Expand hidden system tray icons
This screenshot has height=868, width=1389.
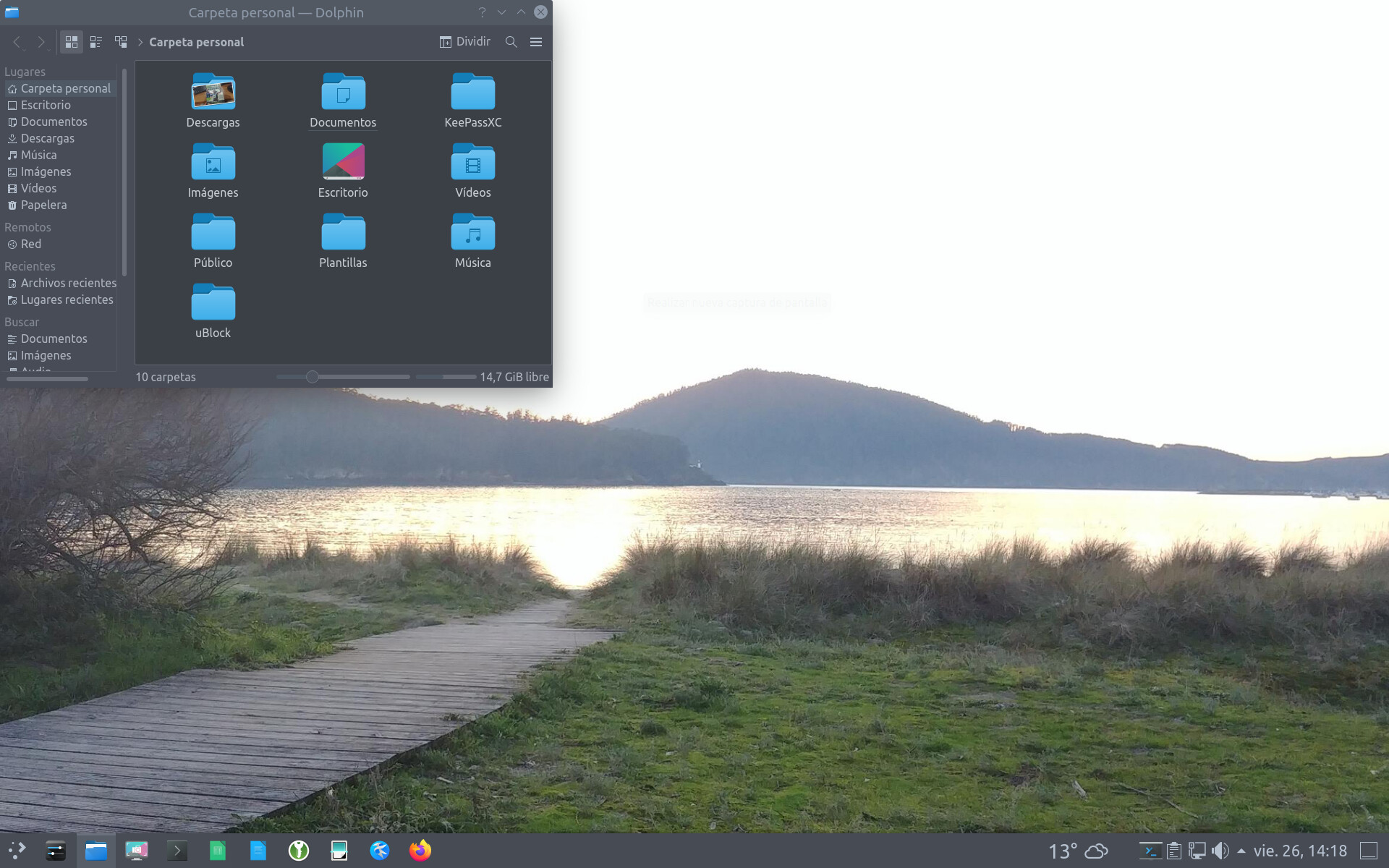(x=1241, y=851)
